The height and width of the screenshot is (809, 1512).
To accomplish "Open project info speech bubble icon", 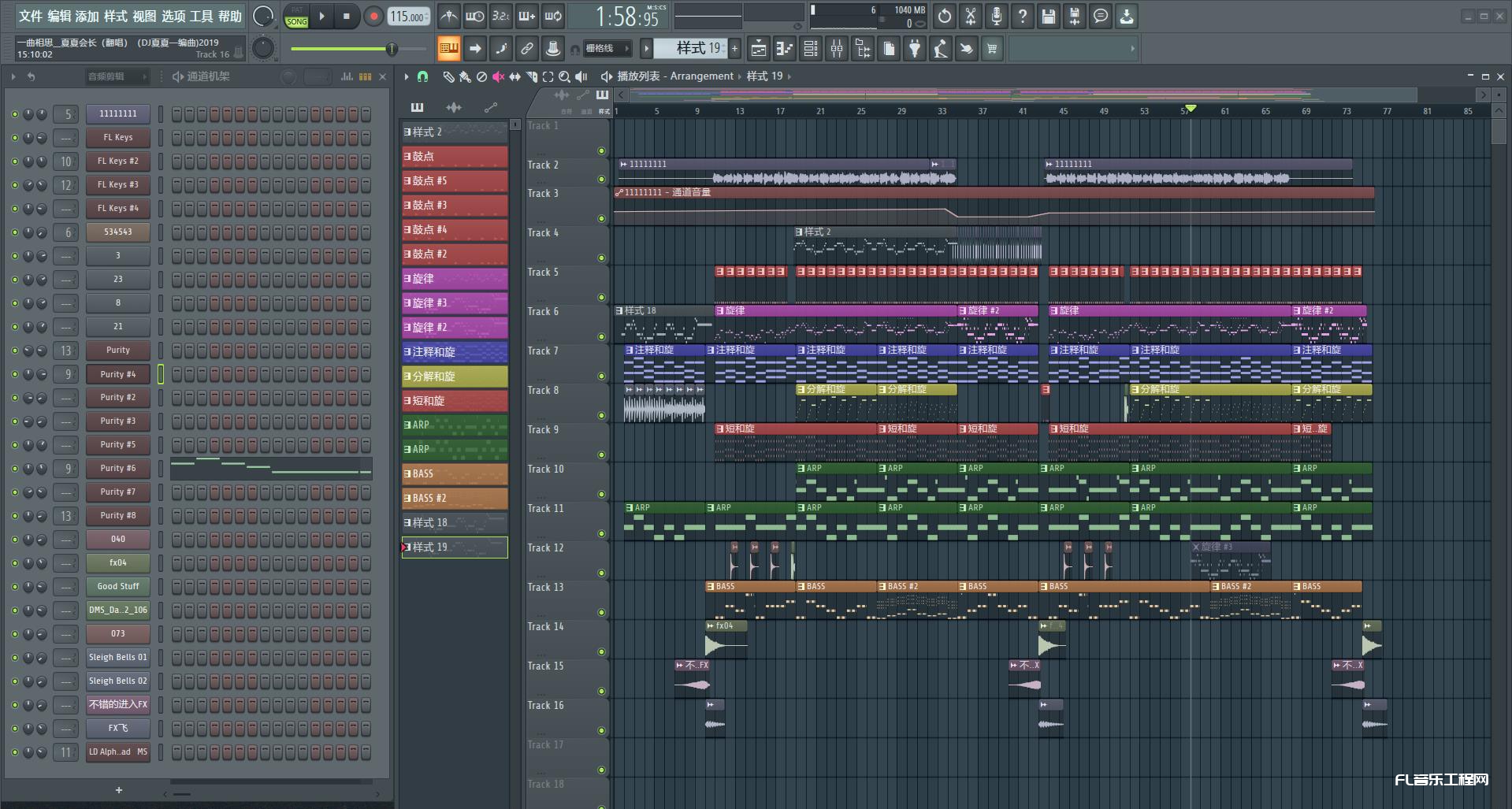I will click(1101, 16).
